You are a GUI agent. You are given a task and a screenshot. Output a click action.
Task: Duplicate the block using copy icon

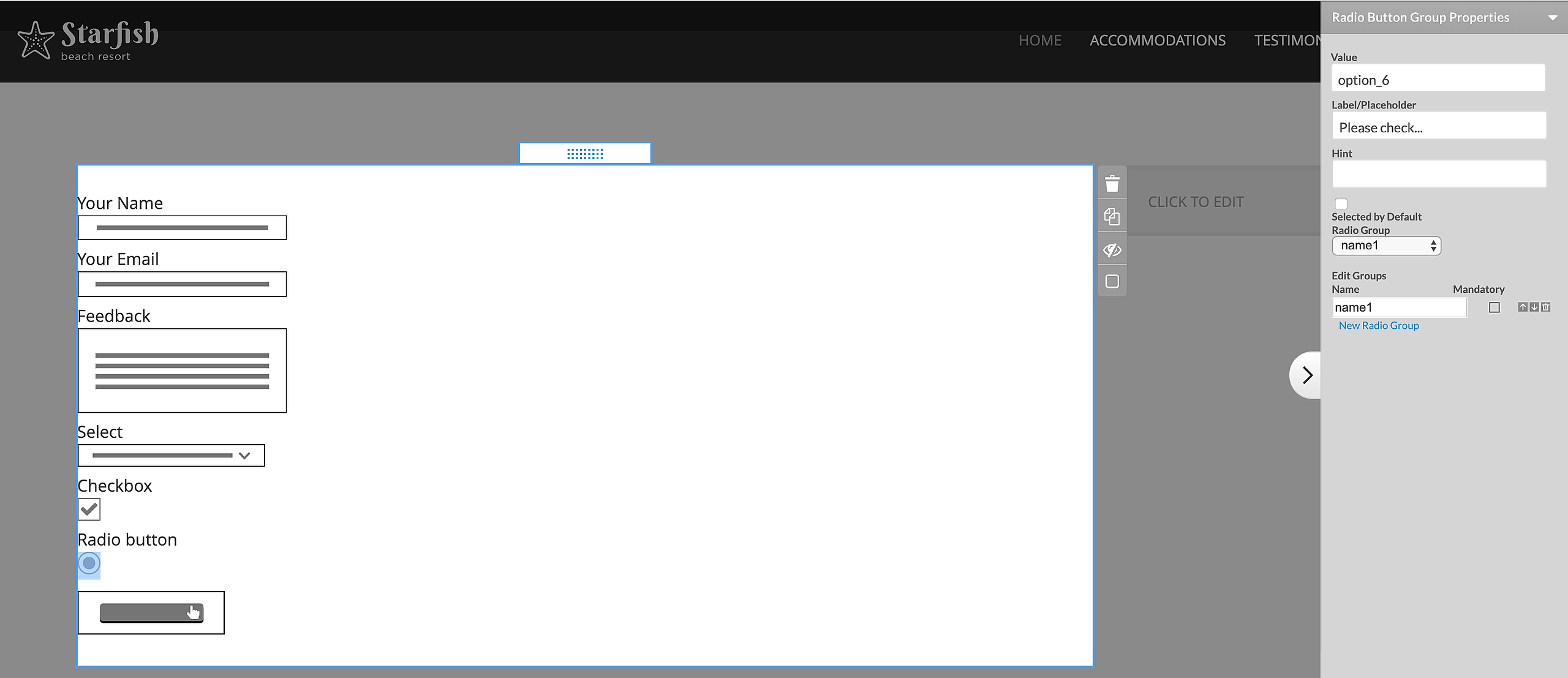[x=1112, y=216]
